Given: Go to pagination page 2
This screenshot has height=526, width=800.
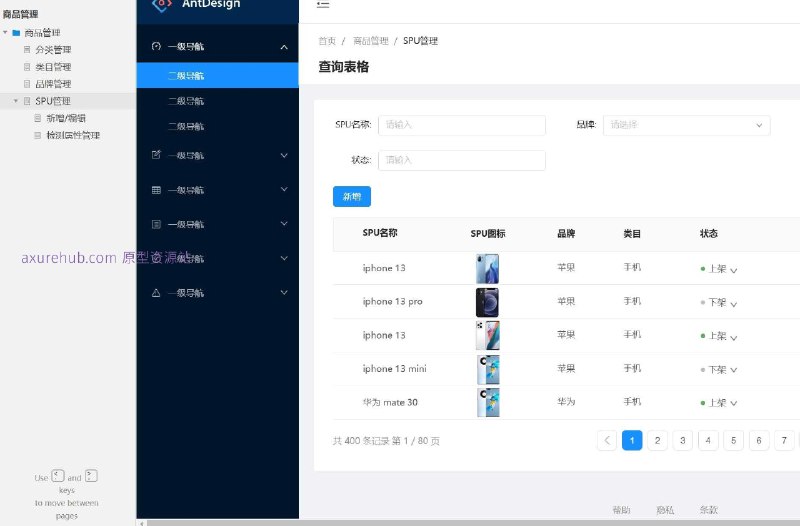Looking at the screenshot, I should click(x=657, y=440).
